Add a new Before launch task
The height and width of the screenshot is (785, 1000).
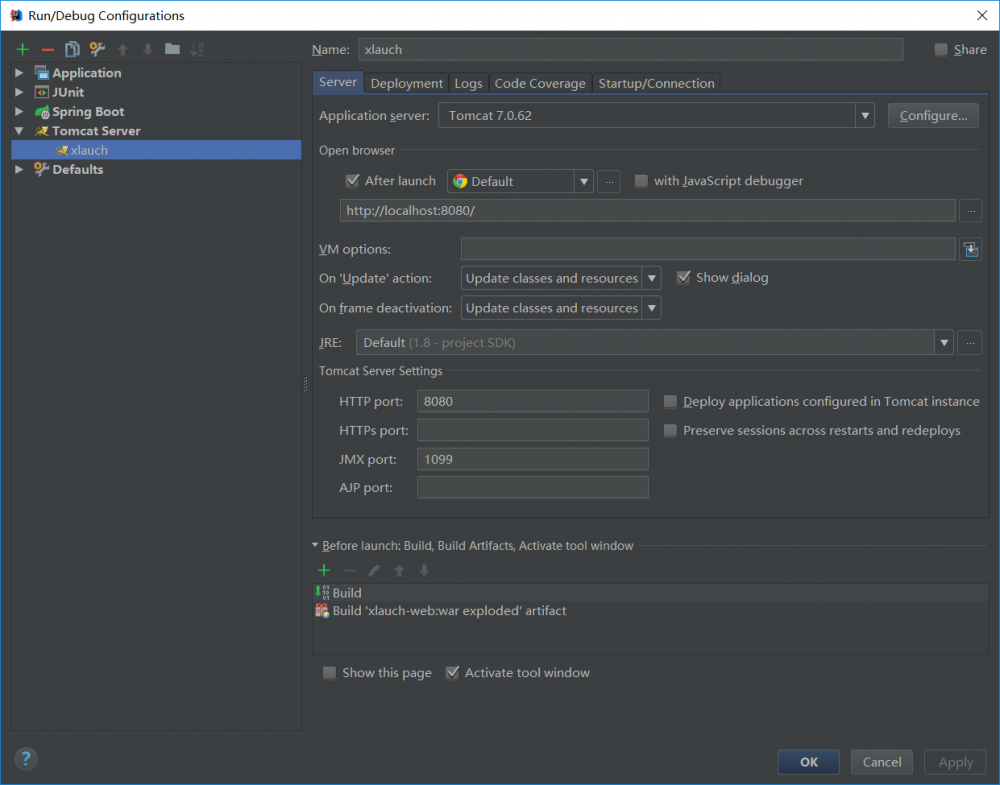click(x=324, y=570)
